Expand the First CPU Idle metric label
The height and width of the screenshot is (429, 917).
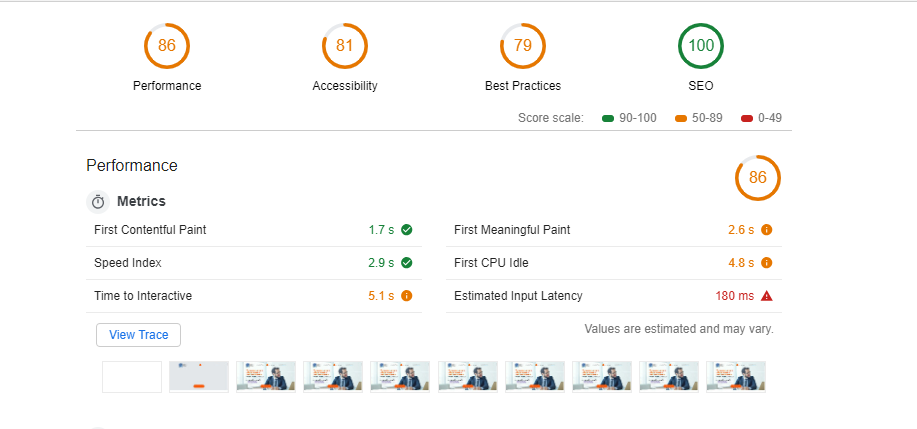point(491,263)
